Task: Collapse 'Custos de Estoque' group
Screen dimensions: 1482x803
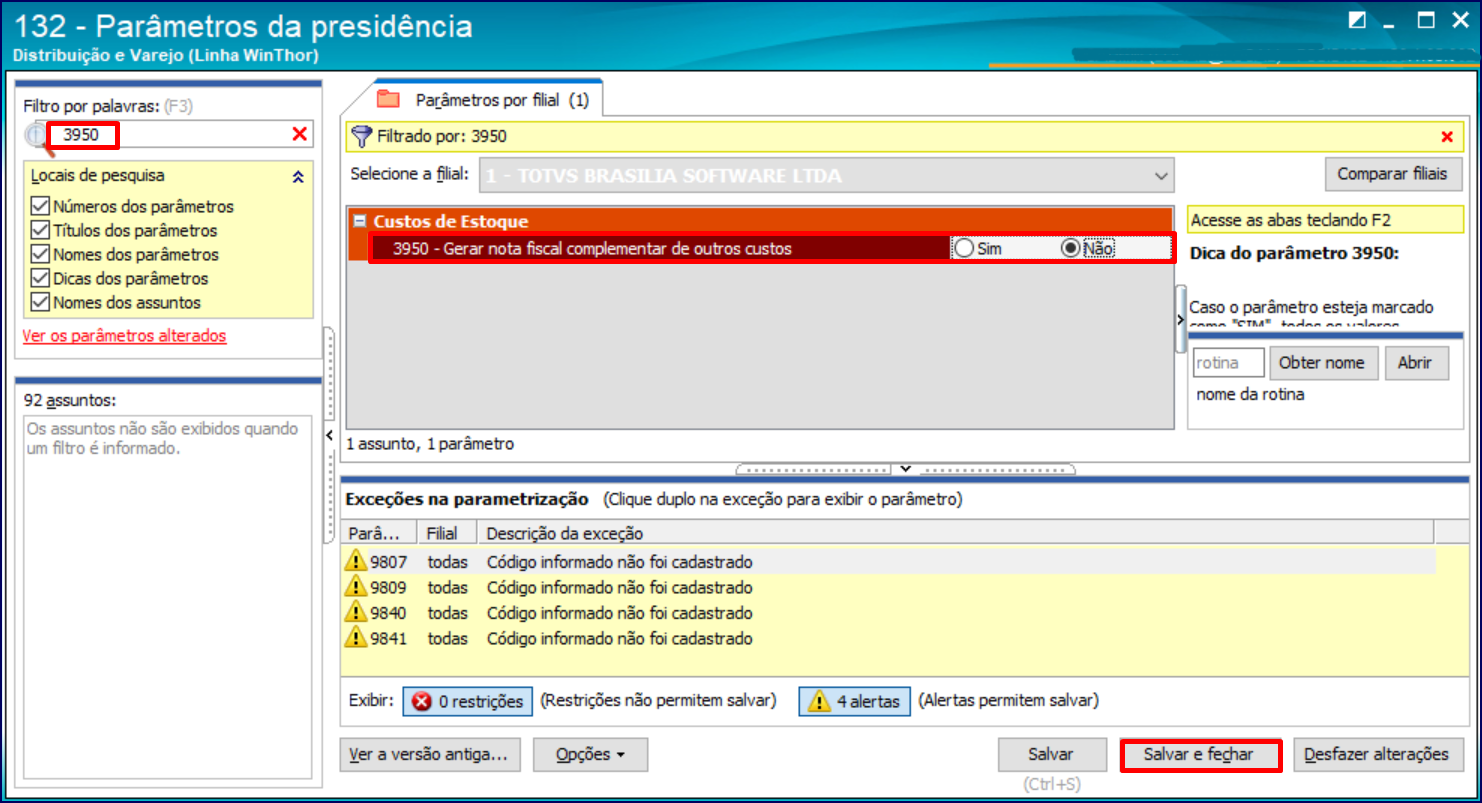Action: (x=360, y=221)
